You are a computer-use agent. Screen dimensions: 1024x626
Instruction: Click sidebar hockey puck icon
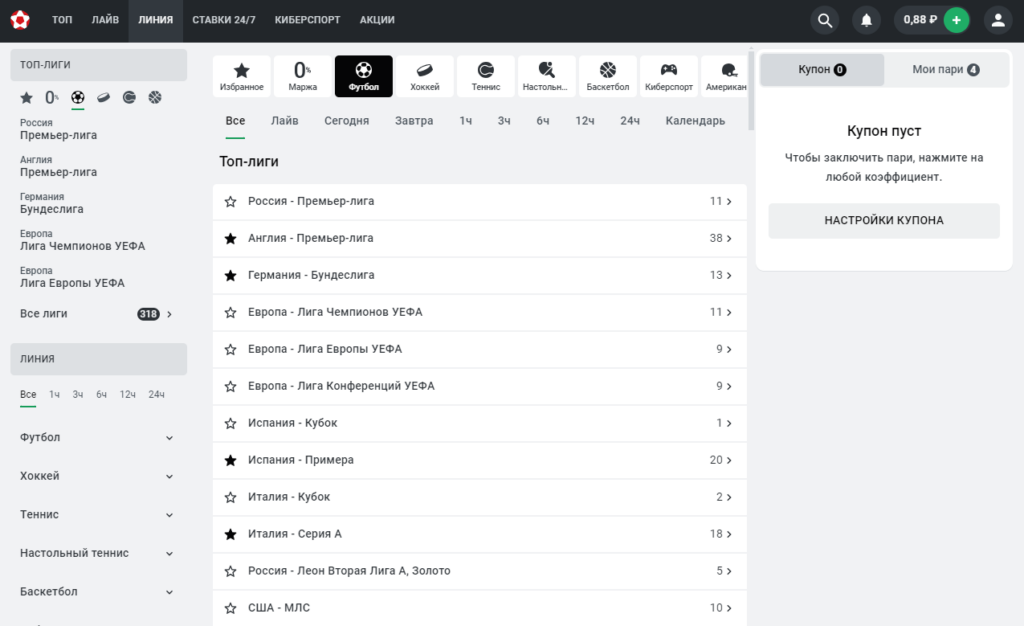(x=103, y=98)
